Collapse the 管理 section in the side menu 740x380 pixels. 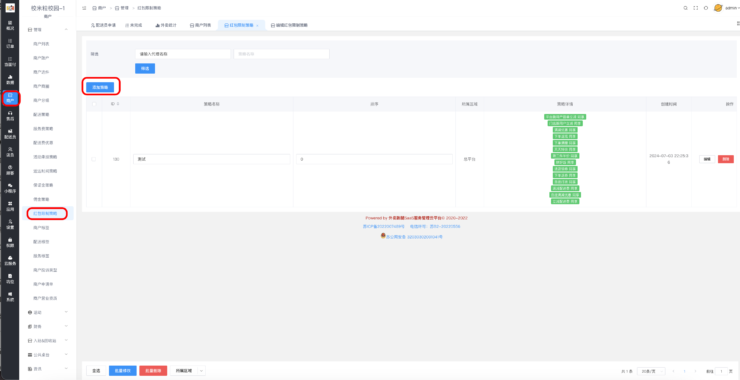pos(66,29)
